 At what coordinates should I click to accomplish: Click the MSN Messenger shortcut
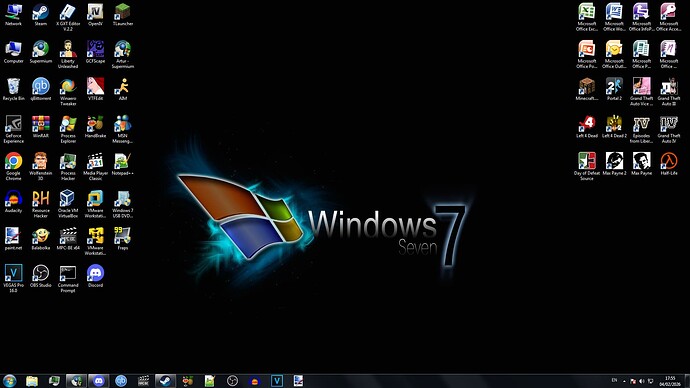(122, 129)
